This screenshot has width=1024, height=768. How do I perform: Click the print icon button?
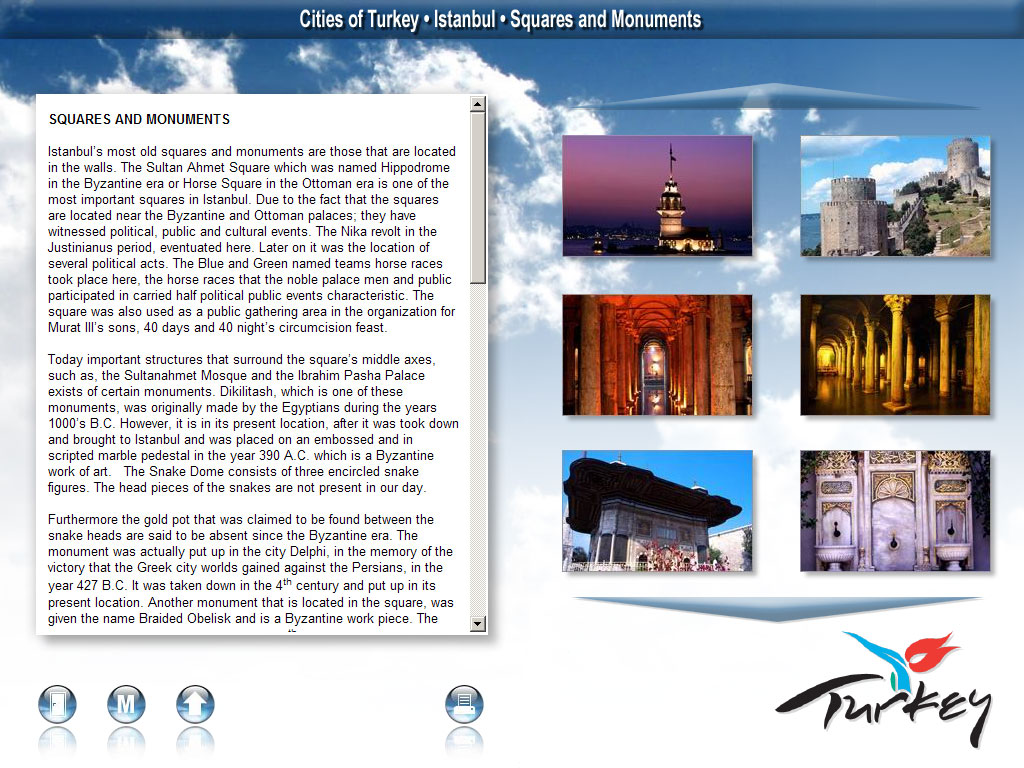pyautogui.click(x=464, y=704)
